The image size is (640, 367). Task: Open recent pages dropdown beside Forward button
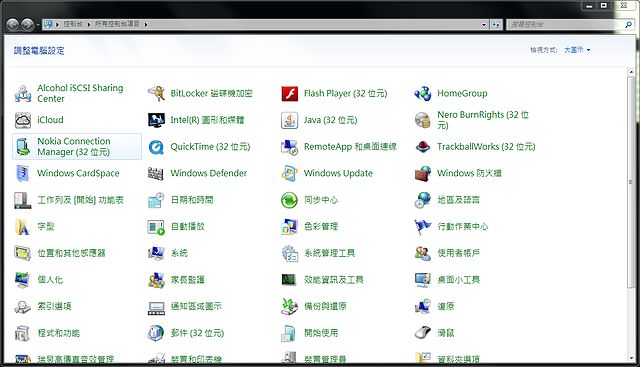(x=38, y=25)
